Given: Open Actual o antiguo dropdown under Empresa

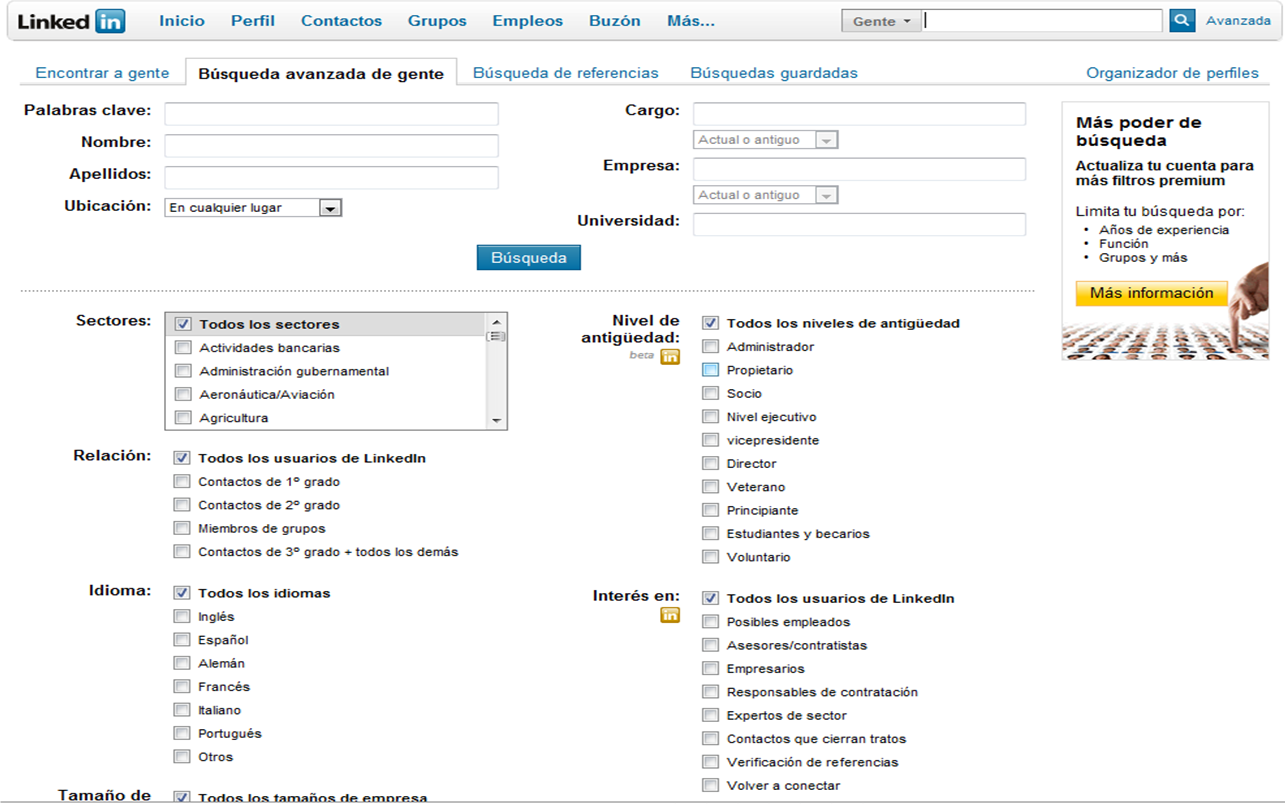Looking at the screenshot, I should [x=765, y=195].
